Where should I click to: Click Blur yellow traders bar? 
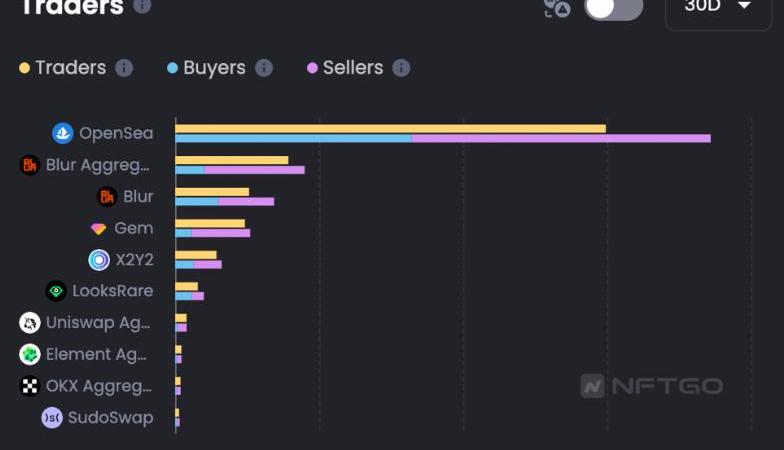(x=212, y=192)
